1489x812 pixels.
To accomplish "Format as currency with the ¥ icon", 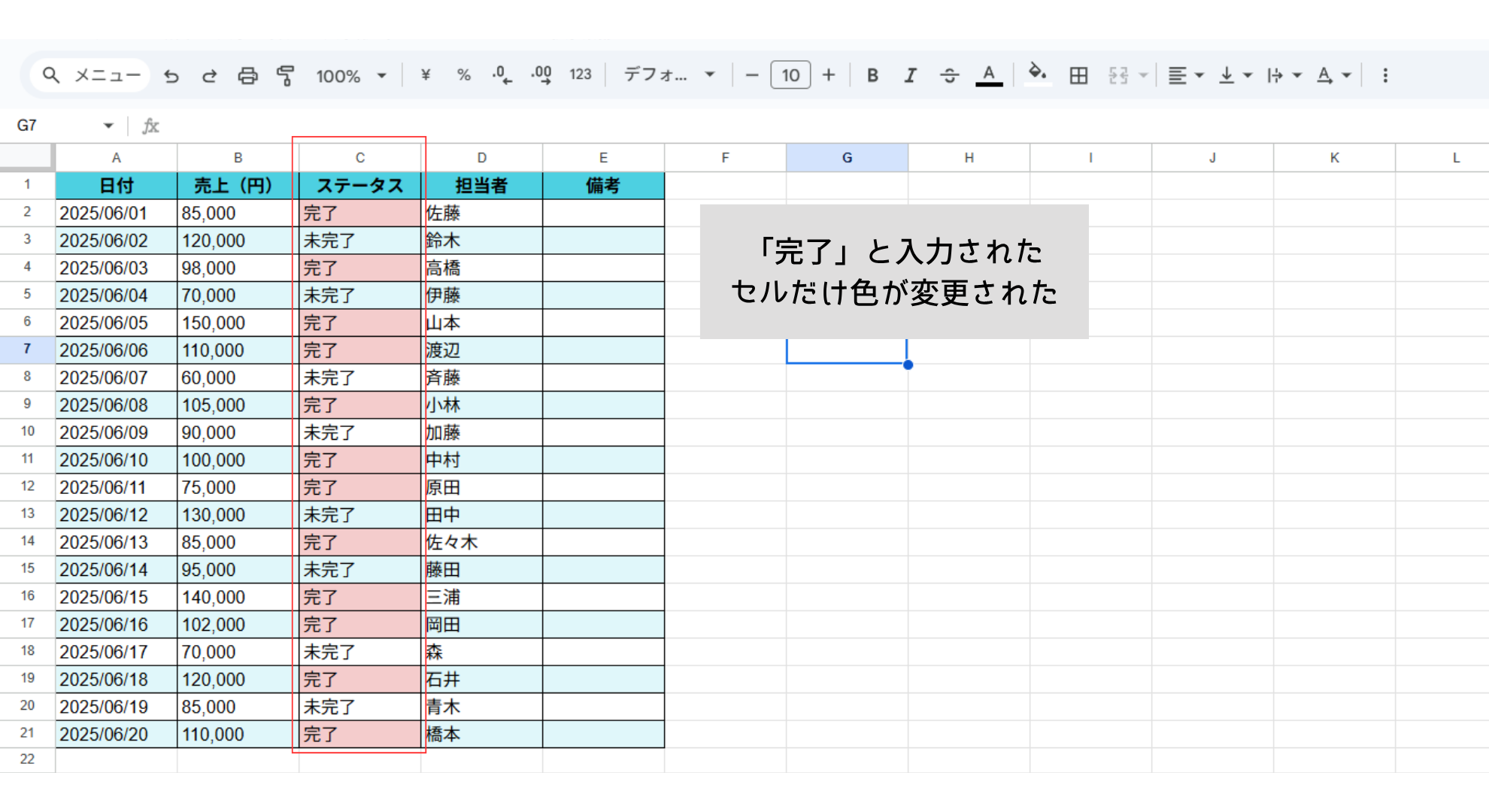I will click(426, 75).
